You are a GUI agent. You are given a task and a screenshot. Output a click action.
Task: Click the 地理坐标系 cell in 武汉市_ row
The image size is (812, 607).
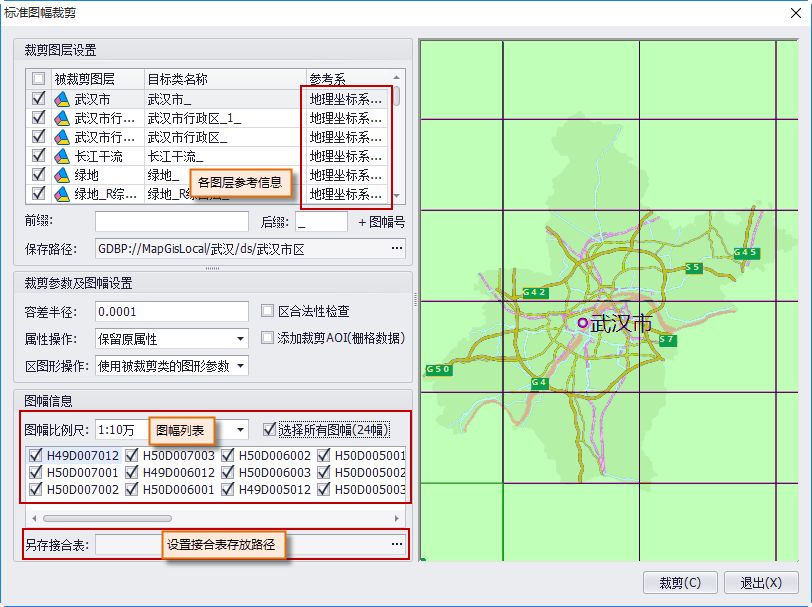(347, 99)
